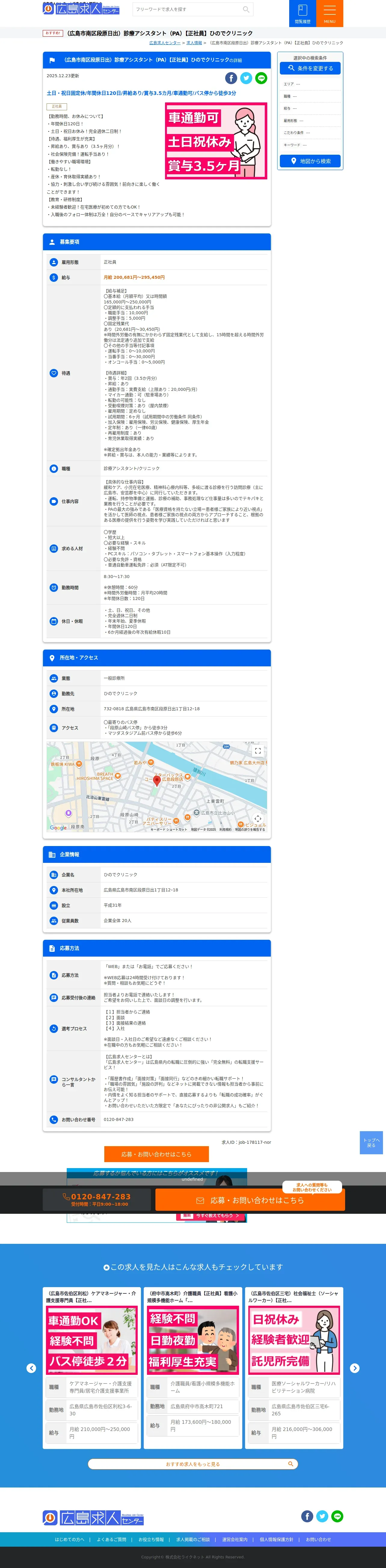Image resolution: width=386 pixels, height=1568 pixels.
Task: Click the 条件を変更する button
Action: pyautogui.click(x=311, y=68)
